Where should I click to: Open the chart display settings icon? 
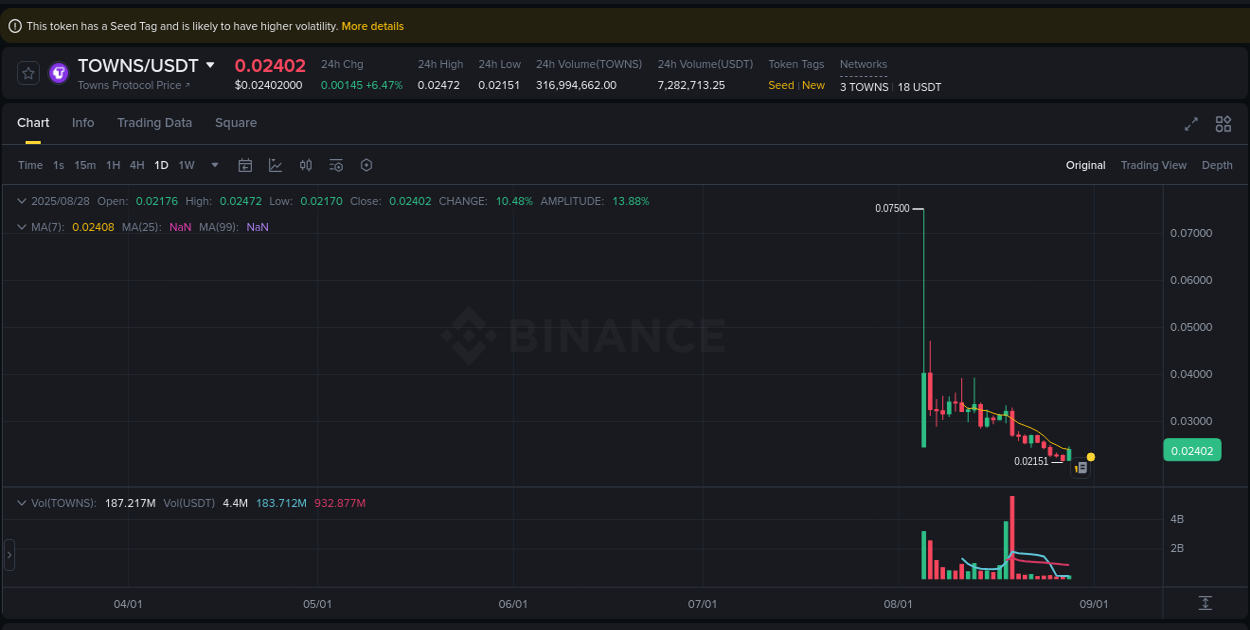(336, 165)
